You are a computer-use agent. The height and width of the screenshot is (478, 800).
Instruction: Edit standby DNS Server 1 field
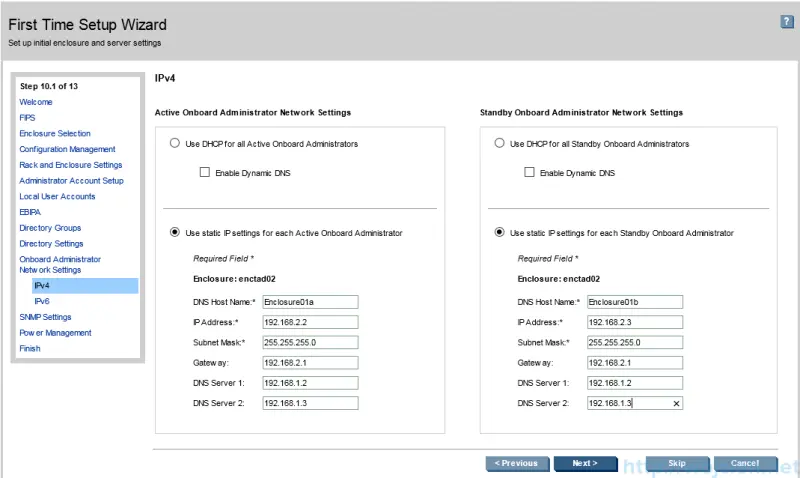pyautogui.click(x=635, y=383)
